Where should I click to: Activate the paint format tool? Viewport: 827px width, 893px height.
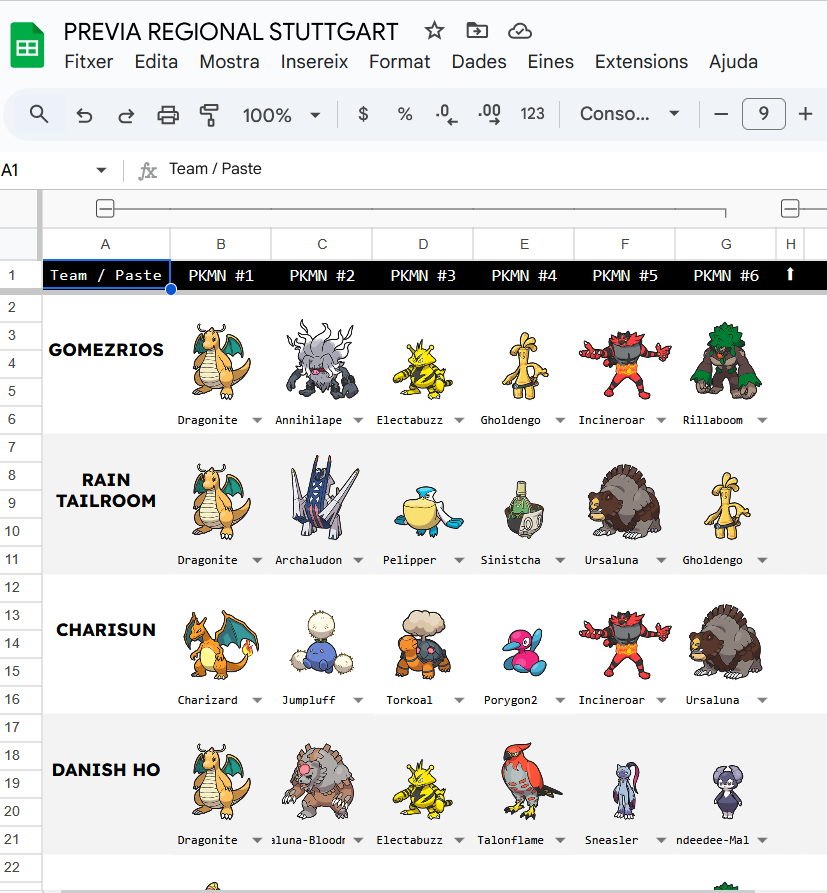coord(209,115)
